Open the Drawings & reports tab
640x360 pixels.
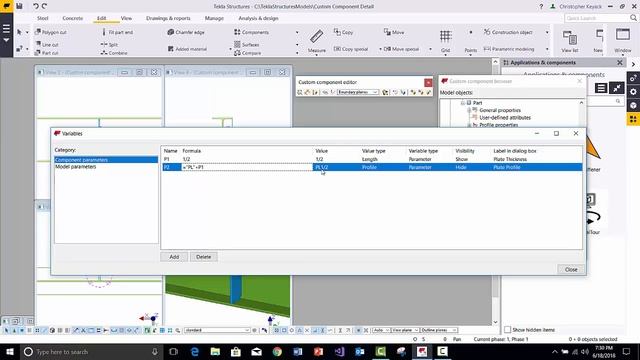tap(168, 18)
